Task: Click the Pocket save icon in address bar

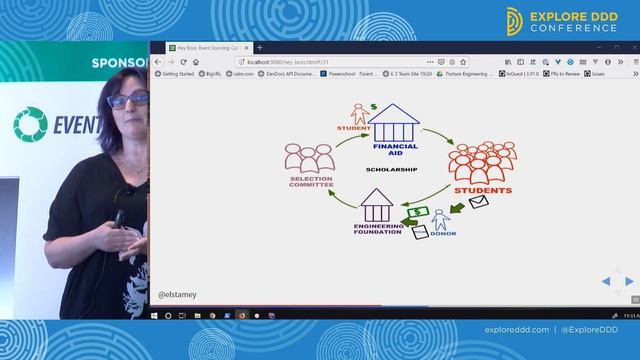Action: [441, 62]
